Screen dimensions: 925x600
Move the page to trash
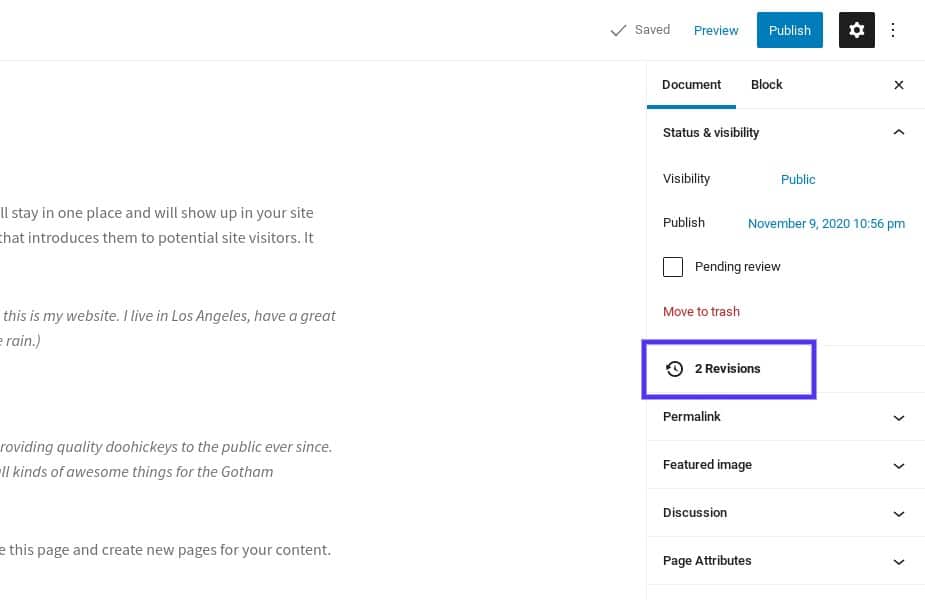(701, 311)
